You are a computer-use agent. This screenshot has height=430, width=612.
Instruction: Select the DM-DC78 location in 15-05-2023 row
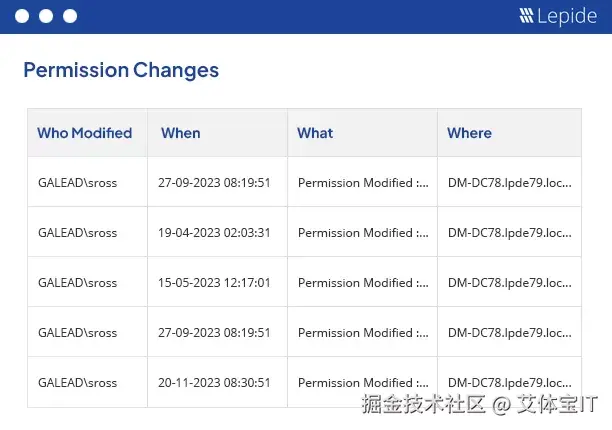tap(510, 283)
